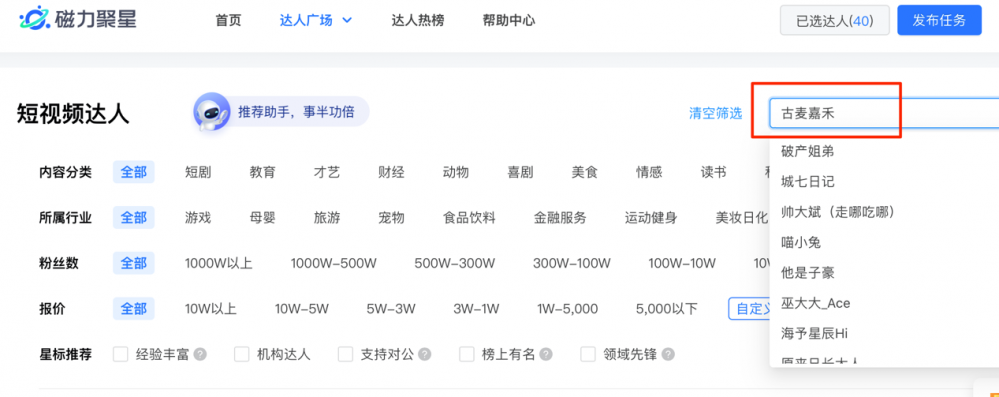The image size is (999, 397).
Task: Click help icon beside 支持对公
Action: tap(425, 354)
